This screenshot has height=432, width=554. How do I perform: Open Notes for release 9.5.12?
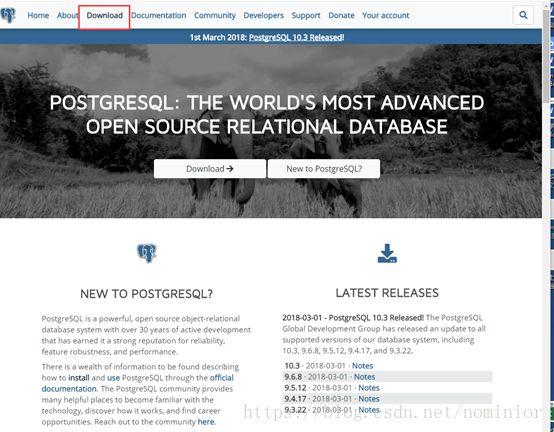tap(369, 388)
